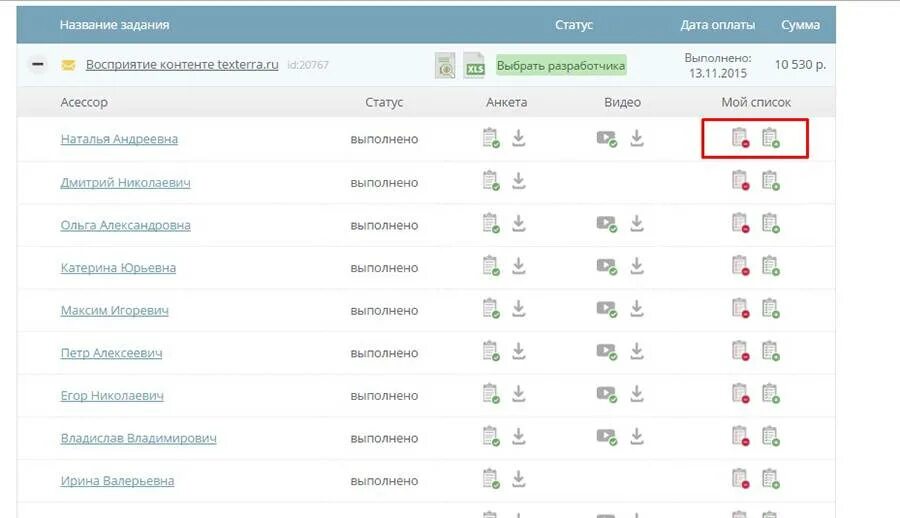View Наталья Андреевна's questionnaire form
Screen dimensions: 900x518
tap(491, 138)
